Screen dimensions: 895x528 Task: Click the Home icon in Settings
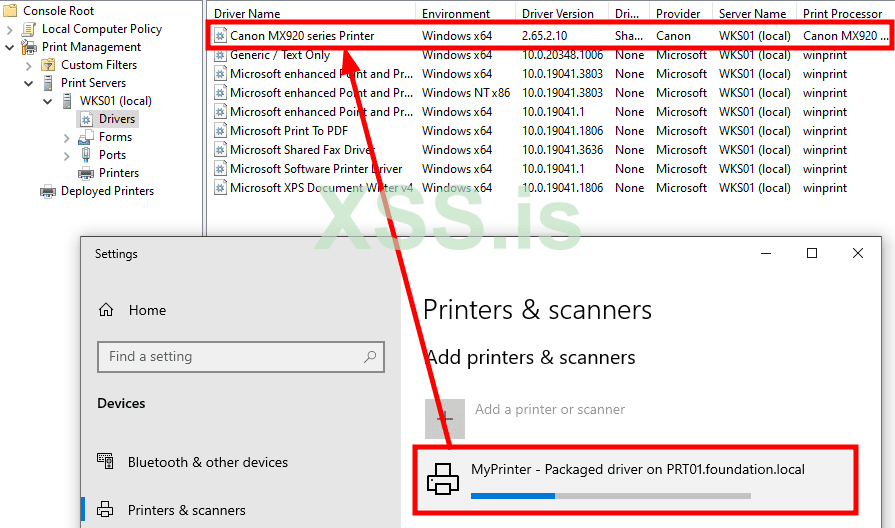[x=106, y=310]
